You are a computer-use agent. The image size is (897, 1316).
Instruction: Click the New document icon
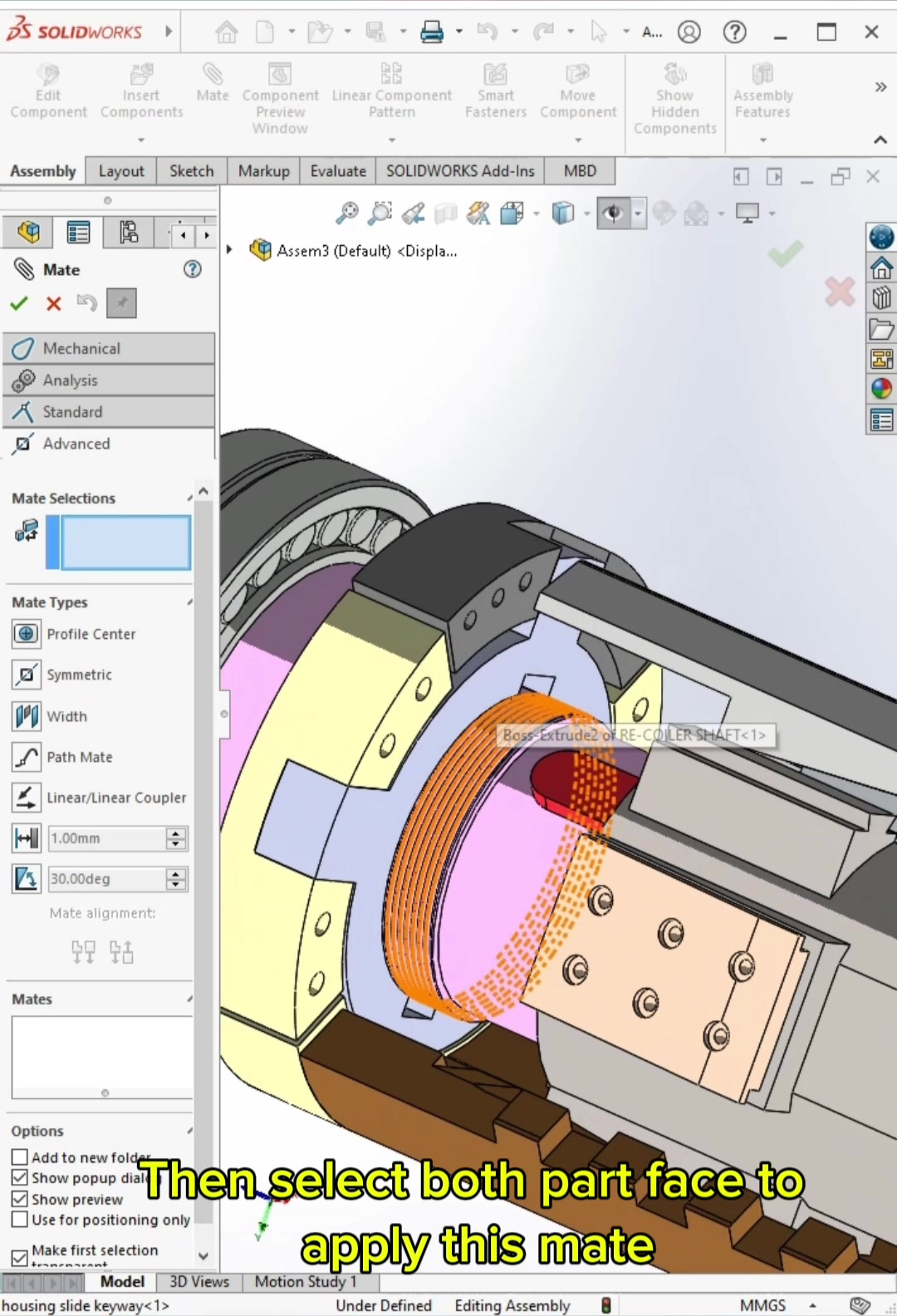(x=264, y=32)
